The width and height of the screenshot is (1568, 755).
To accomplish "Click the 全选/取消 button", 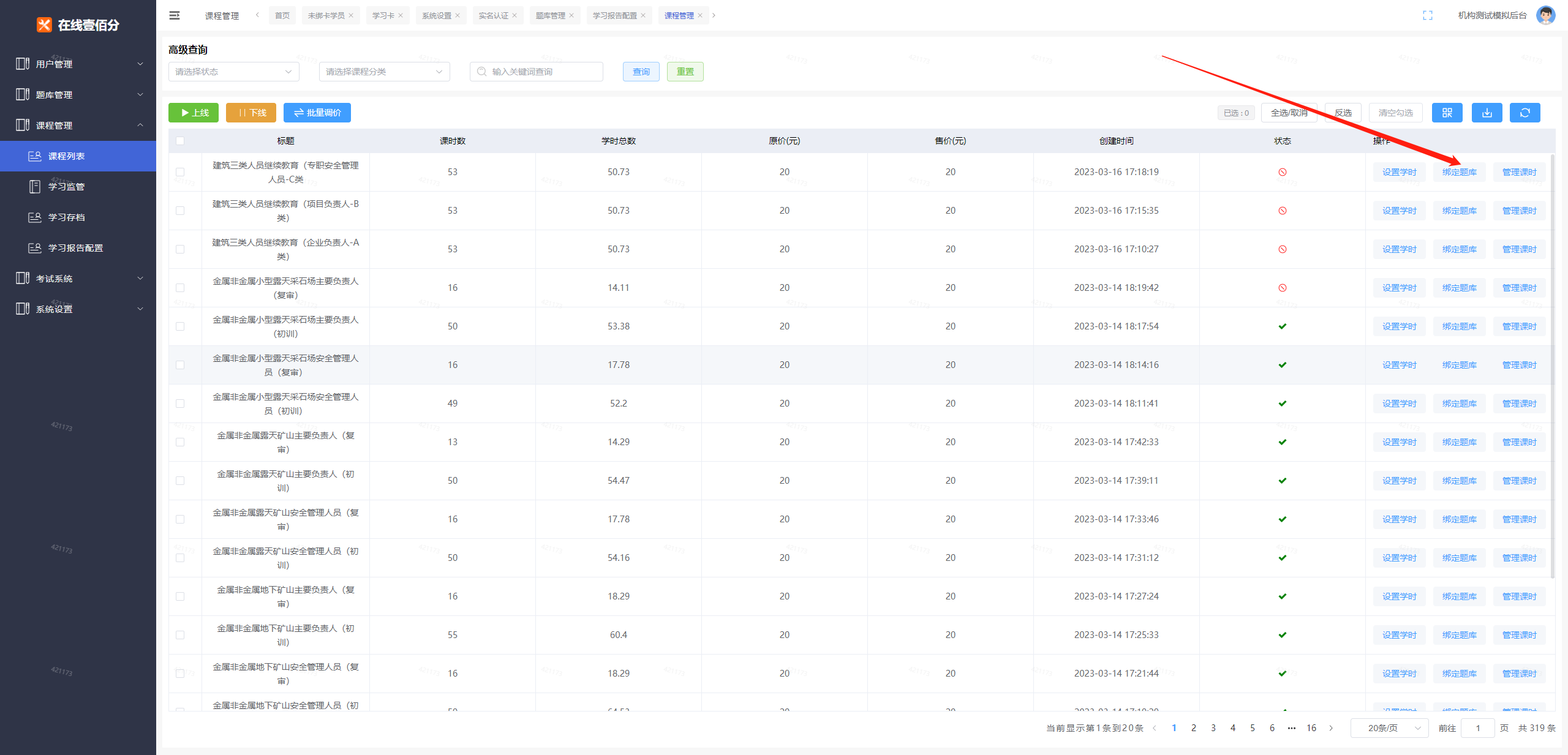I will tap(1289, 113).
